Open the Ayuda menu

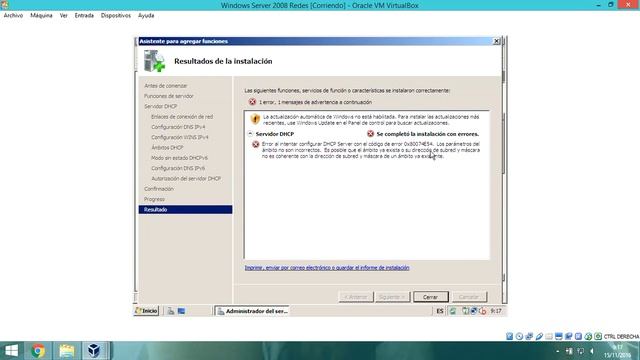[146, 16]
